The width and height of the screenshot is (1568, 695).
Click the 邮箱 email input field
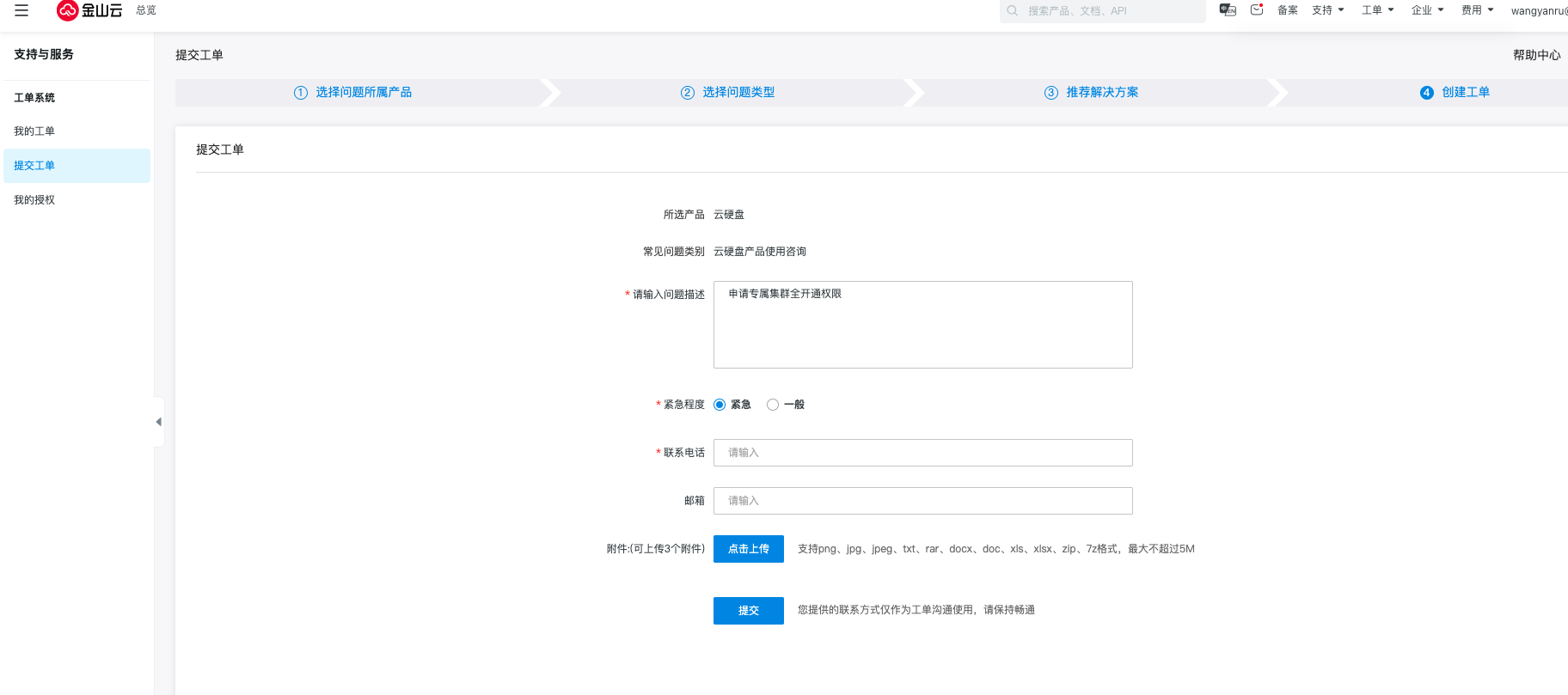pyautogui.click(x=922, y=501)
